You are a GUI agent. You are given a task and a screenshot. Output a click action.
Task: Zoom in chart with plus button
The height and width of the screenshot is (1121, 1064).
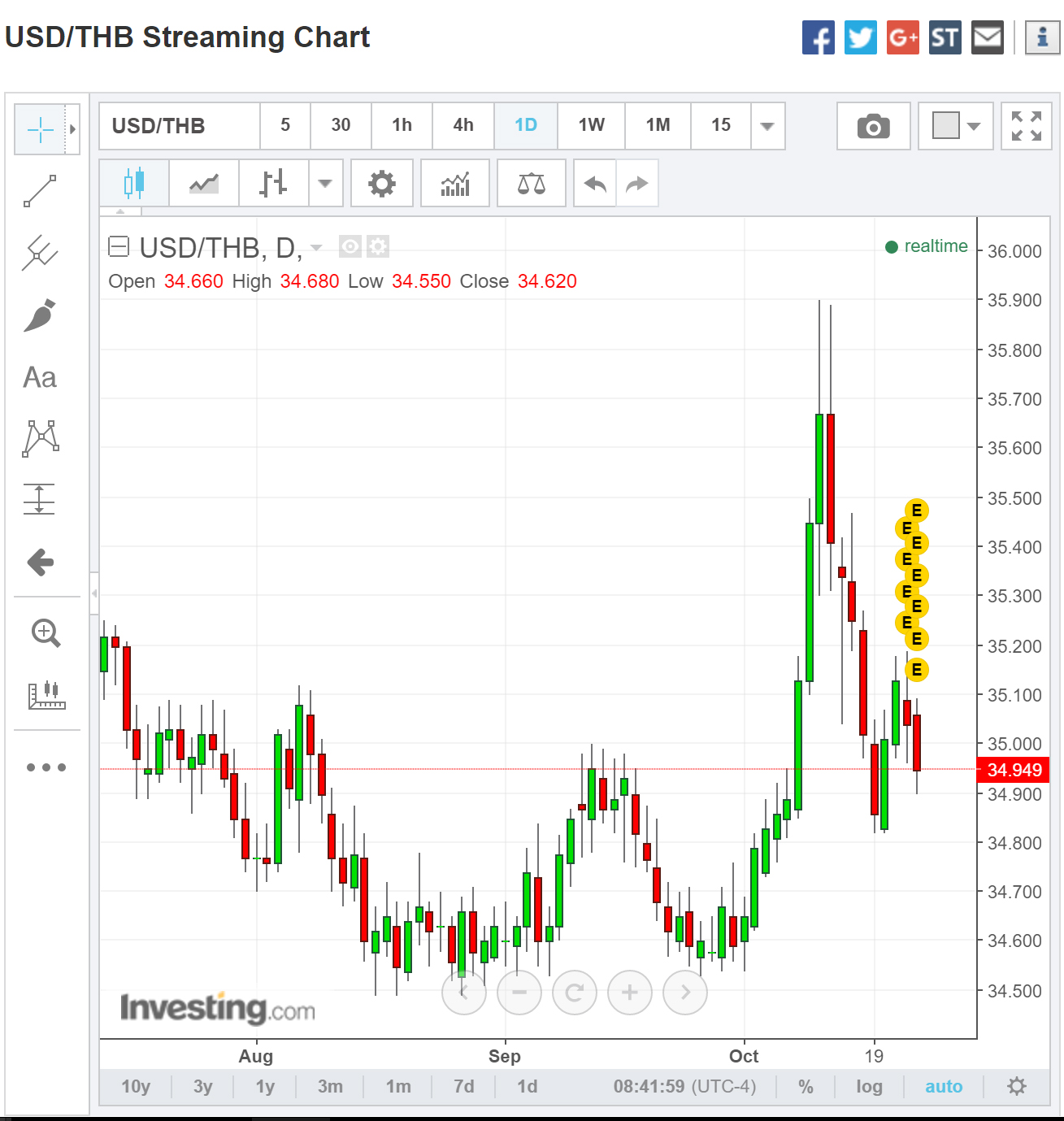[630, 993]
